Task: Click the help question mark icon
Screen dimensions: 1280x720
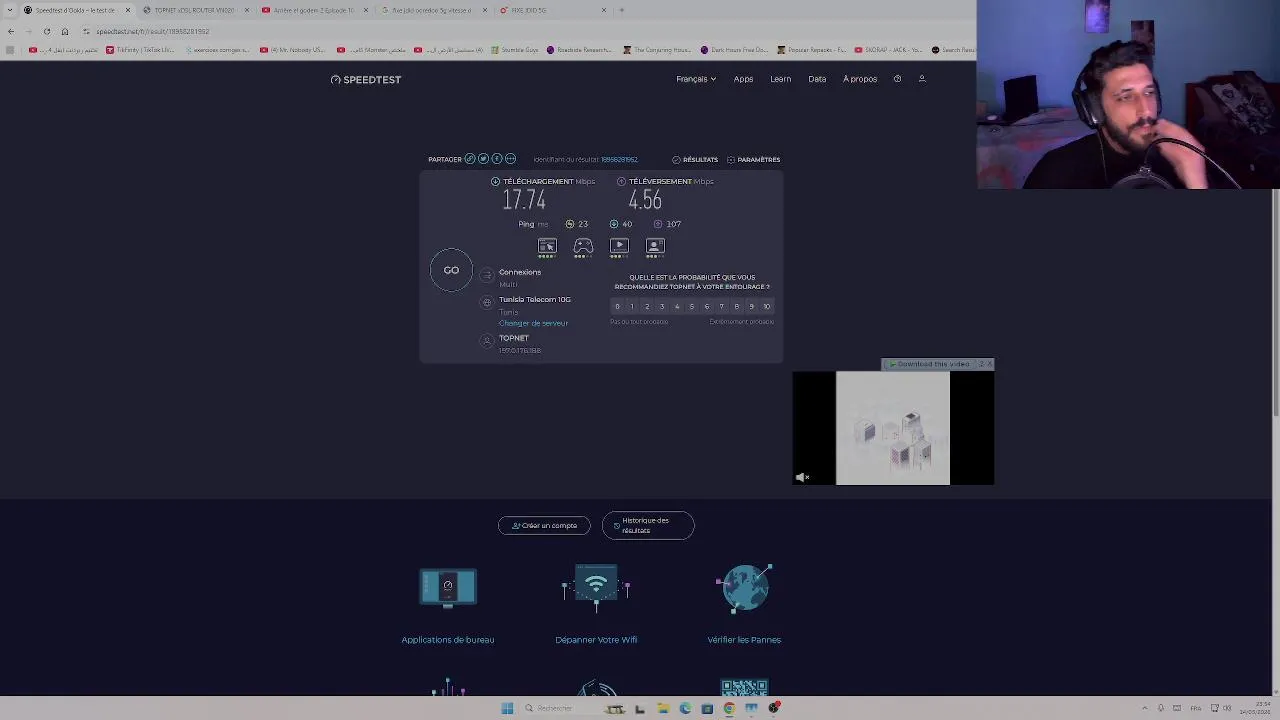Action: click(x=897, y=79)
